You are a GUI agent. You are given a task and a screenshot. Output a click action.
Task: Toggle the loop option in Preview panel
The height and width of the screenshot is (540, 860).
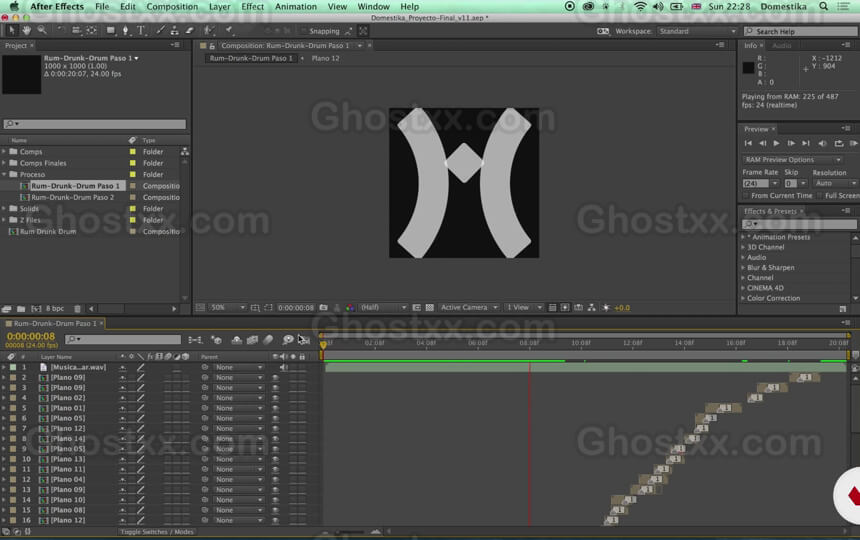pos(839,144)
